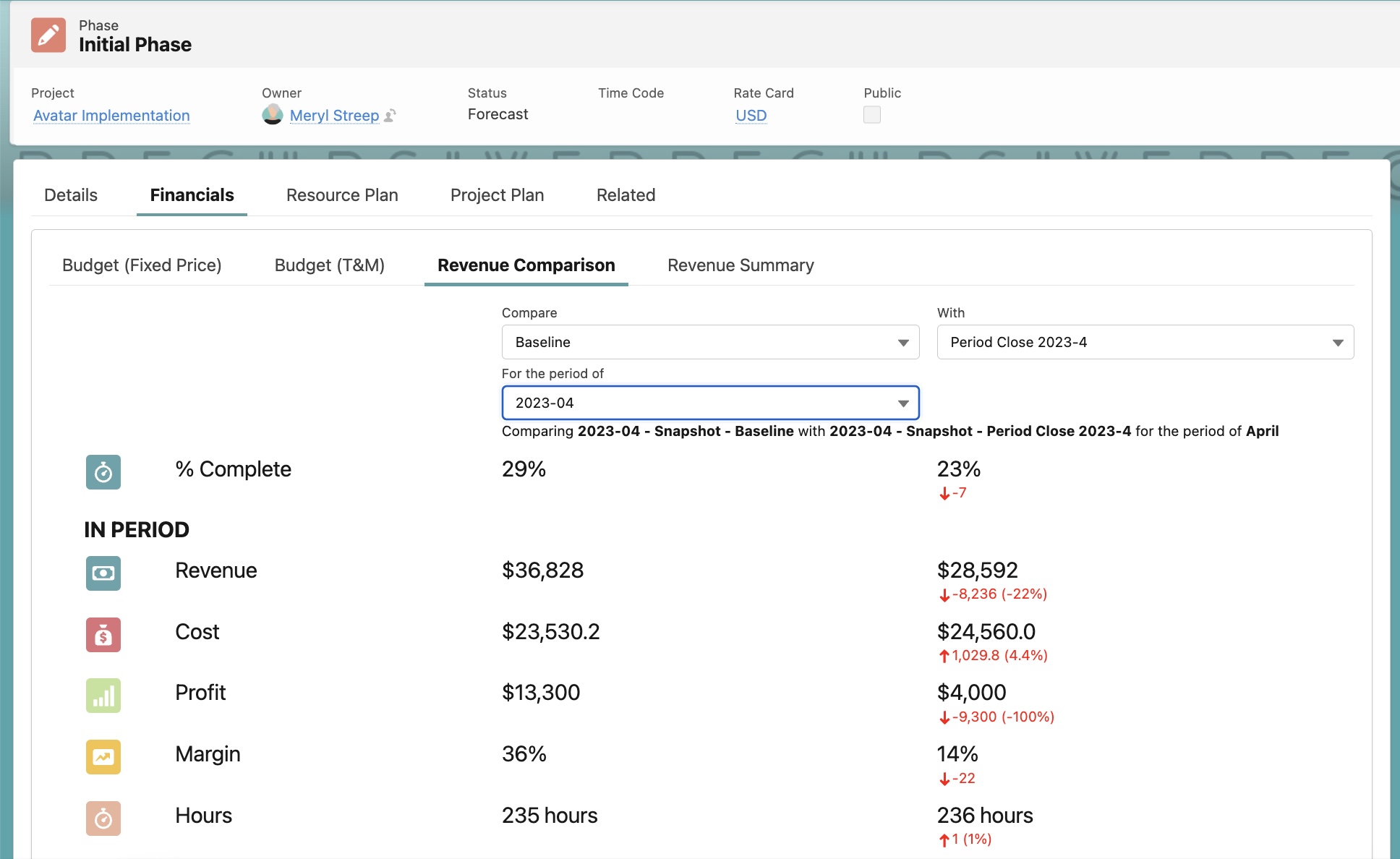Click the follow icon next to Meryl Streep
This screenshot has width=1400, height=859.
(x=389, y=116)
